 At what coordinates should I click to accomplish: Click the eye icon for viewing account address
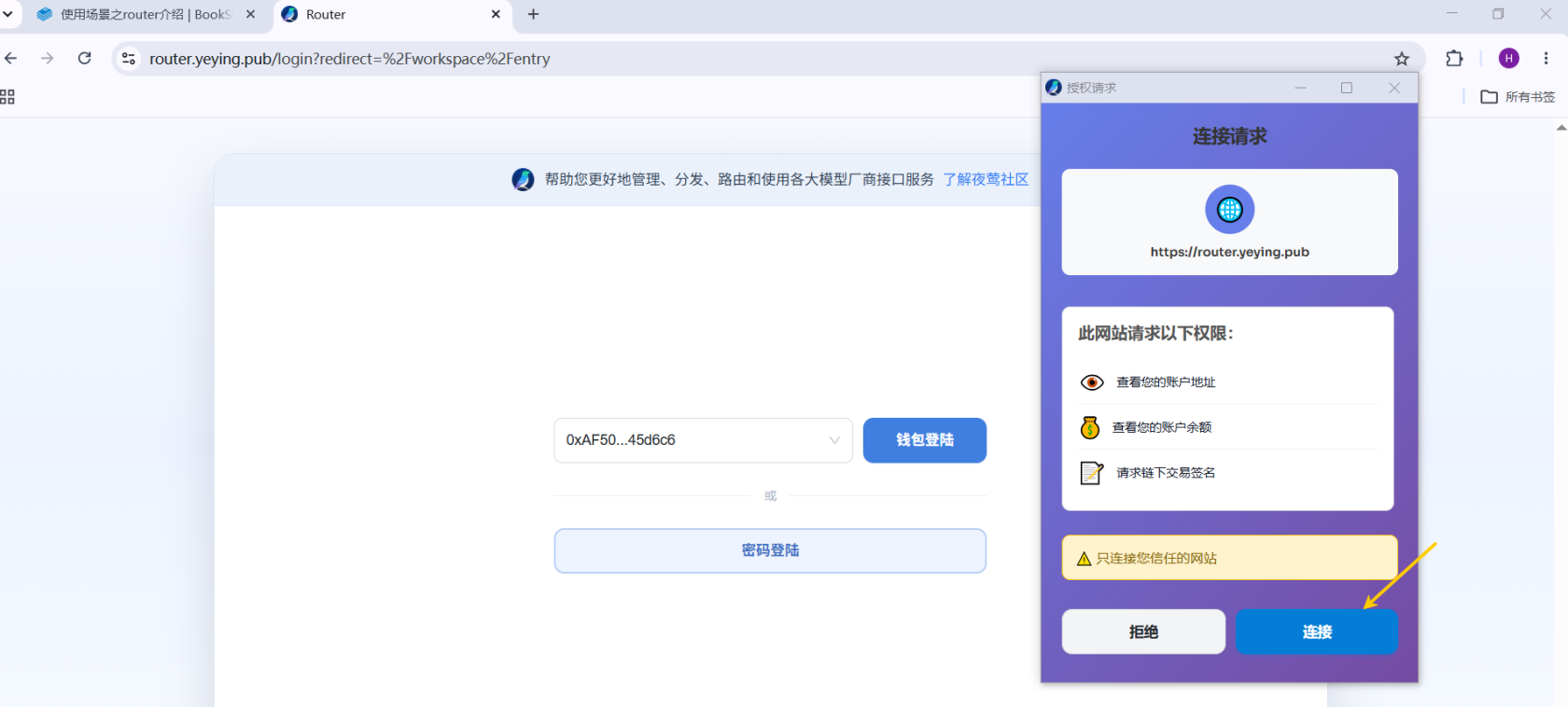(1091, 382)
